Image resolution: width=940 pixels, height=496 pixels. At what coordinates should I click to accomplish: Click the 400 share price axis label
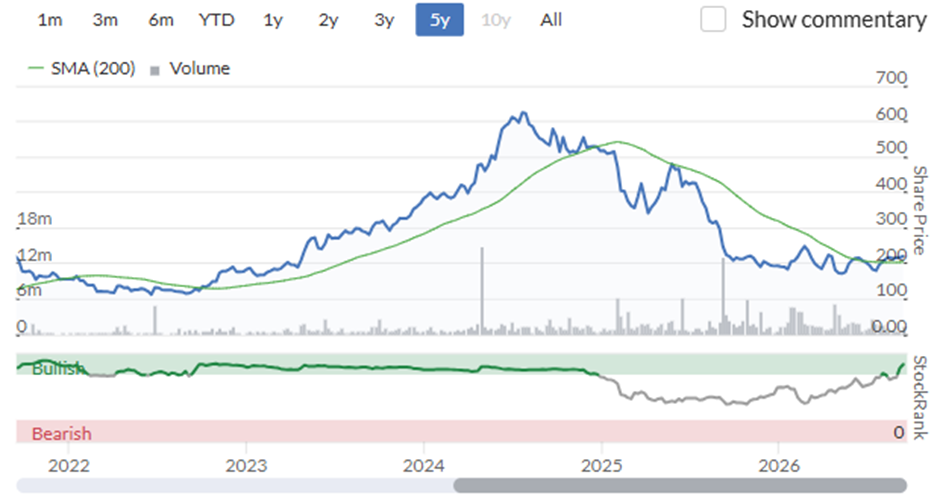(x=891, y=184)
